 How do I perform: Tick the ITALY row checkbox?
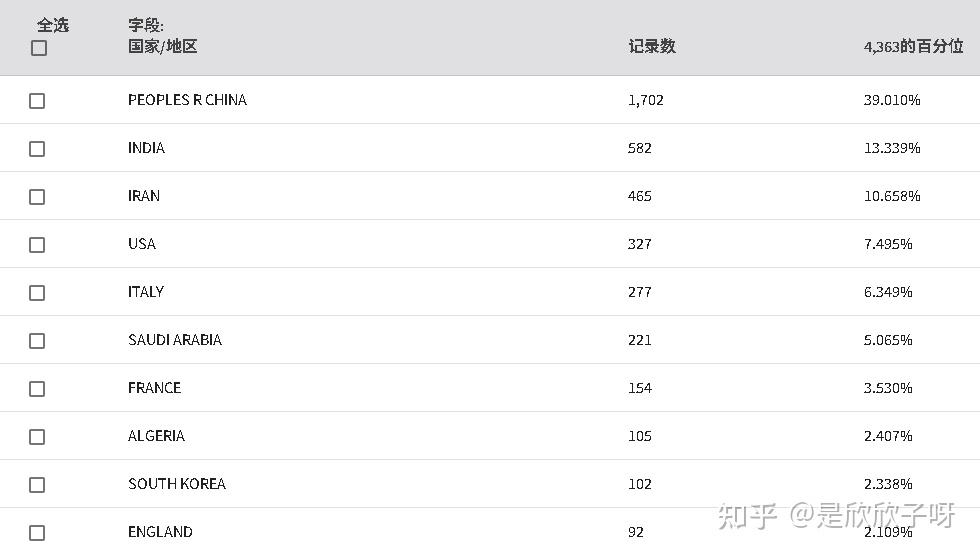(37, 292)
